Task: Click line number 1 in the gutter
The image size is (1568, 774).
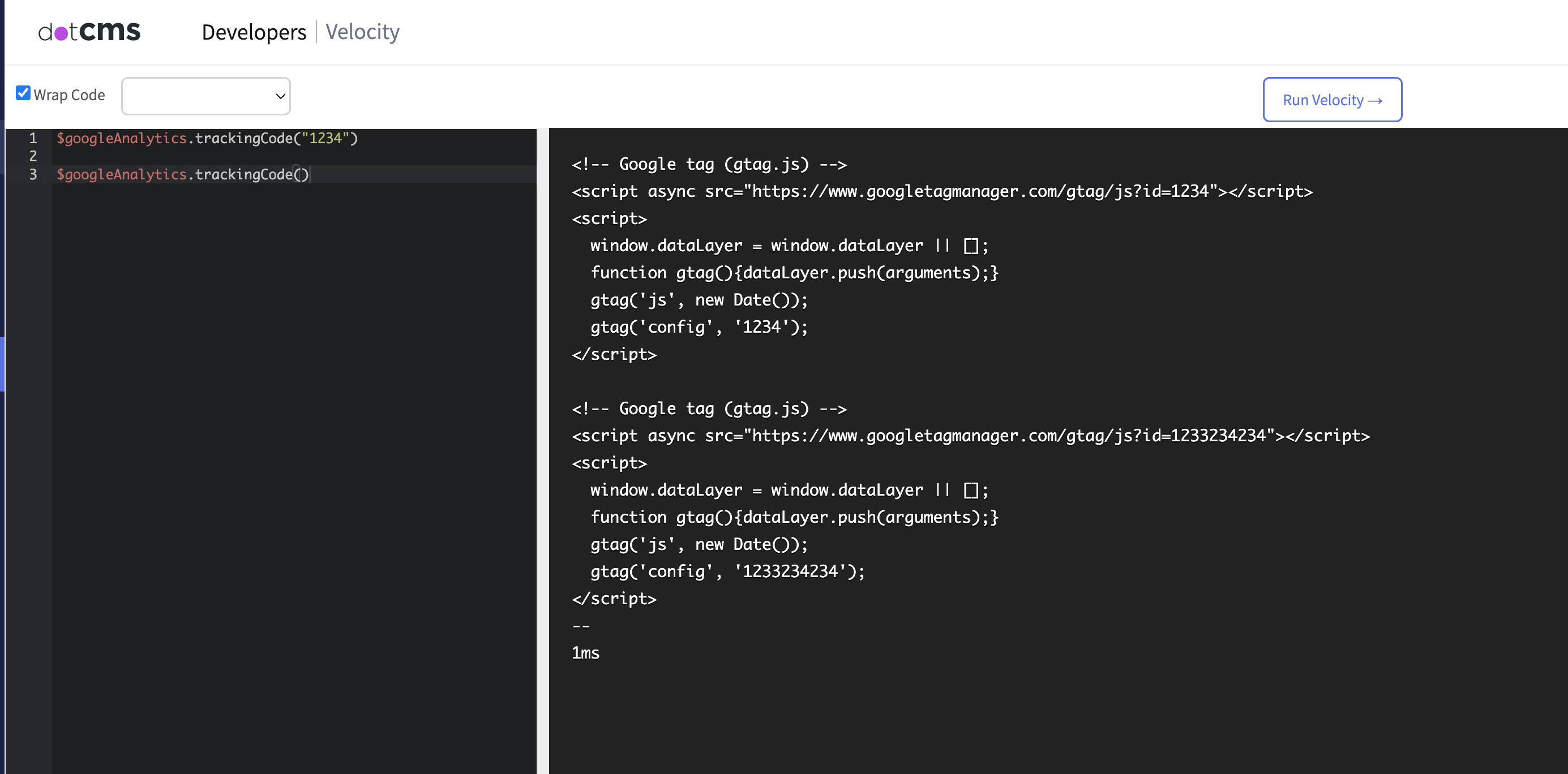Action: 33,138
